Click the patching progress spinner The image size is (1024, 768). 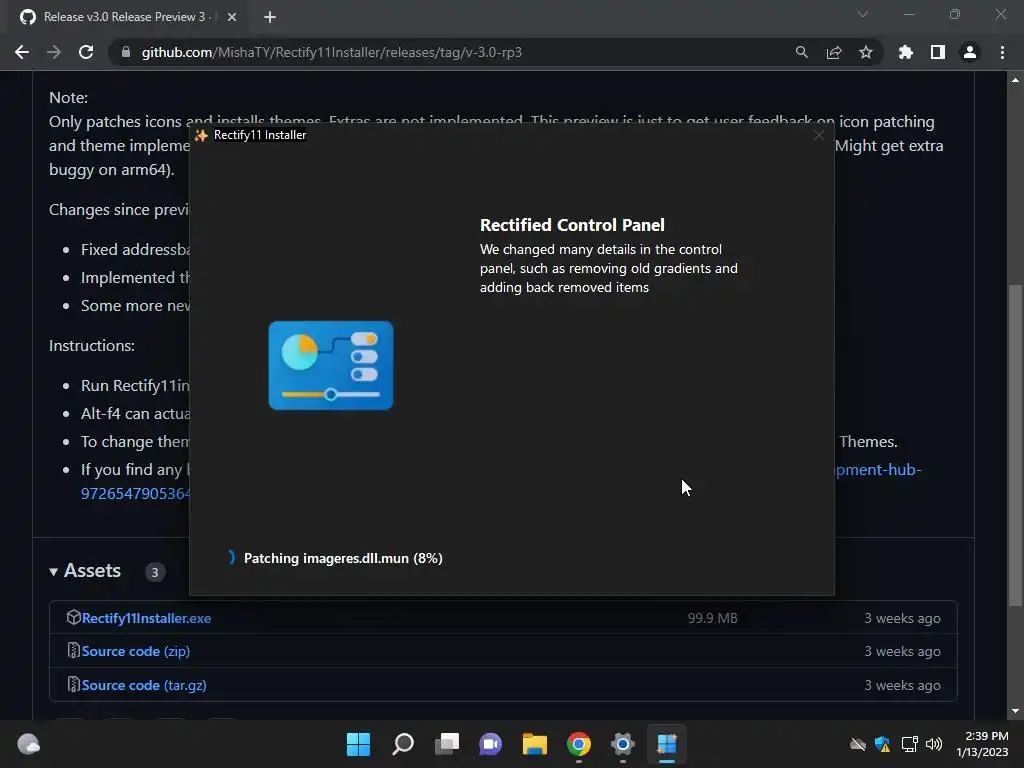tap(231, 557)
